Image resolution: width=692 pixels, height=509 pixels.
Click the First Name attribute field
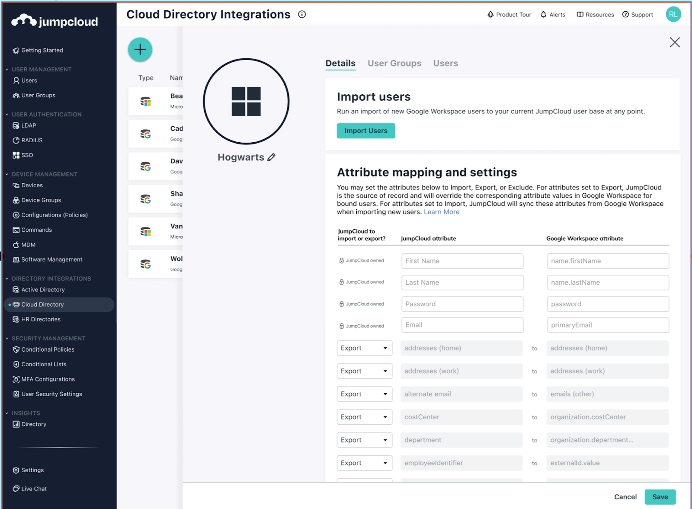(x=462, y=260)
